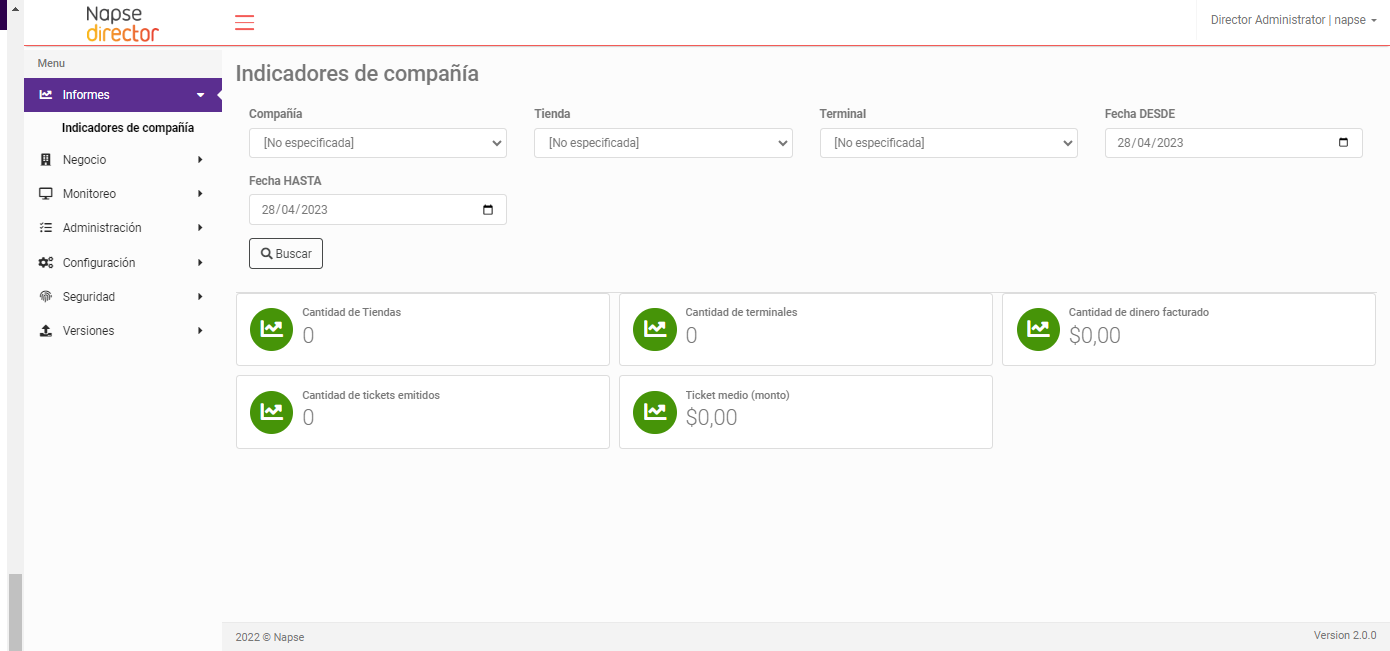Toggle sidebar with the hamburger menu icon
The height and width of the screenshot is (651, 1390).
click(244, 23)
